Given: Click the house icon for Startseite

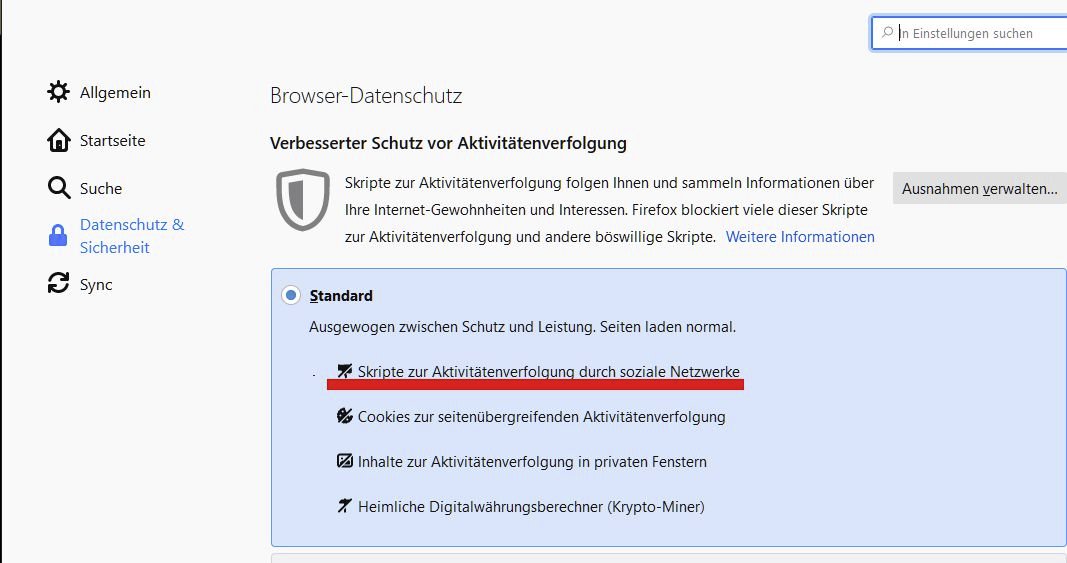Looking at the screenshot, I should (x=59, y=140).
